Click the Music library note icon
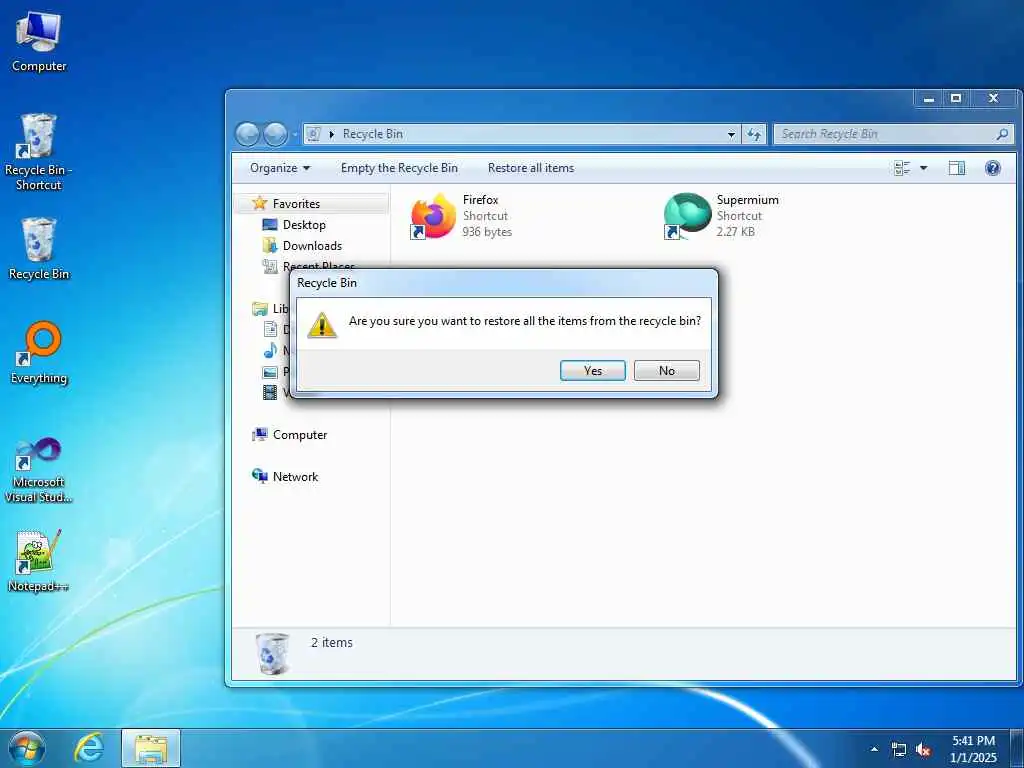Image resolution: width=1024 pixels, height=768 pixels. tap(270, 351)
